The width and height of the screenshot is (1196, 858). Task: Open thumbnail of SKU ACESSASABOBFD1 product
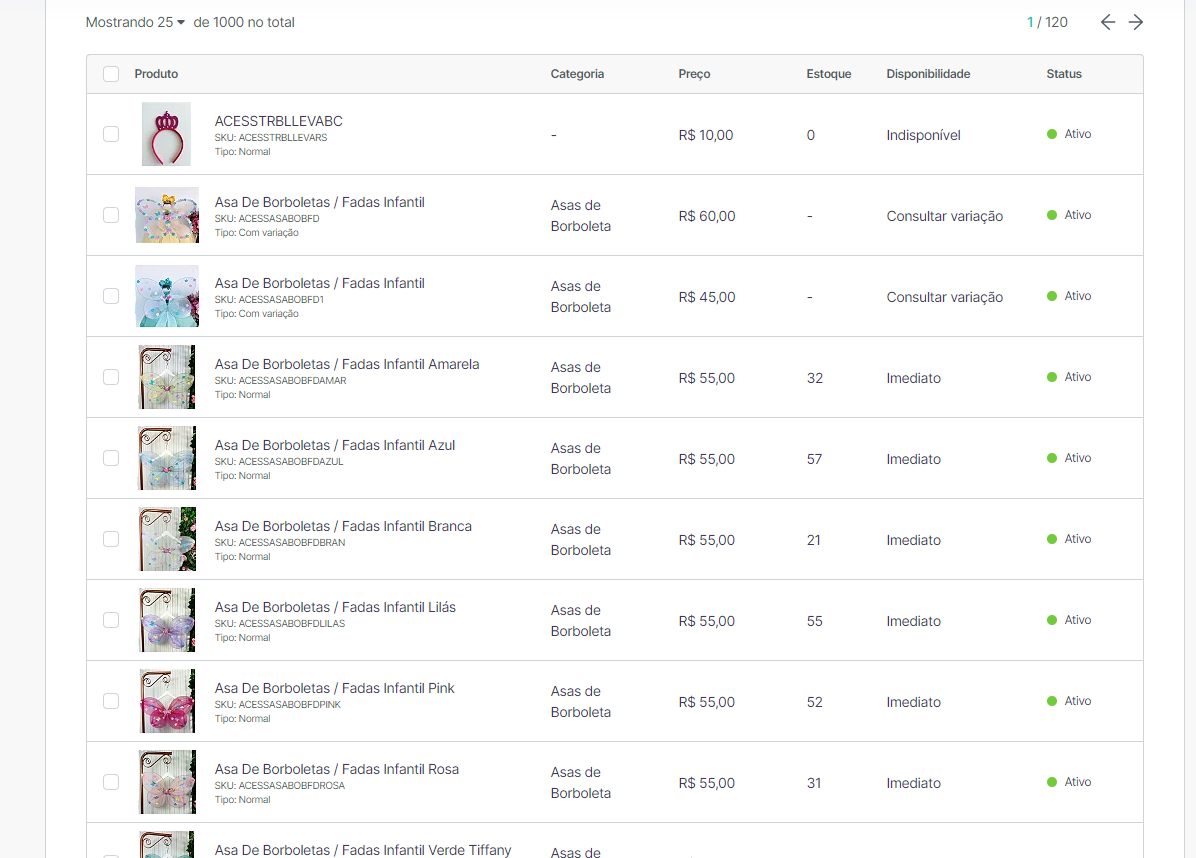tap(167, 296)
